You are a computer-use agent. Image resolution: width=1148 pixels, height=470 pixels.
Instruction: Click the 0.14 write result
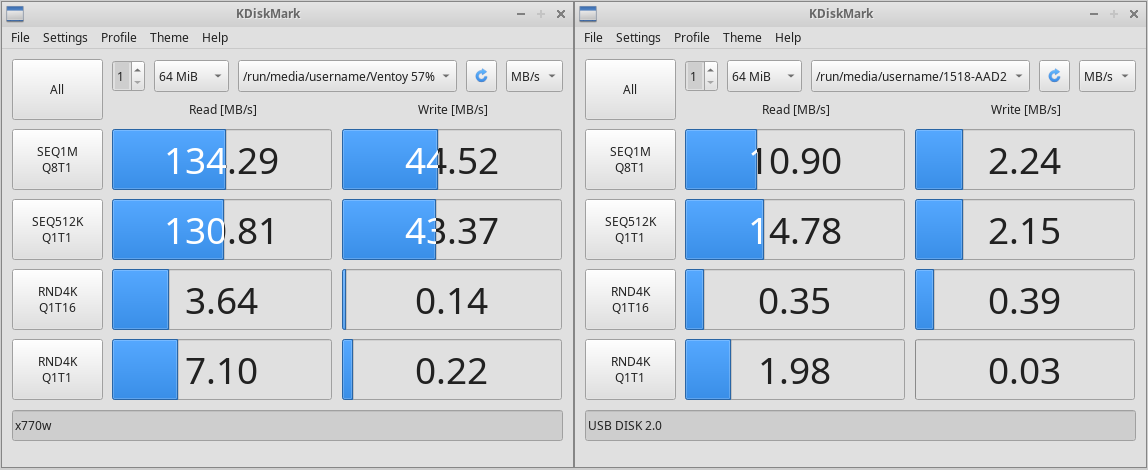(452, 299)
